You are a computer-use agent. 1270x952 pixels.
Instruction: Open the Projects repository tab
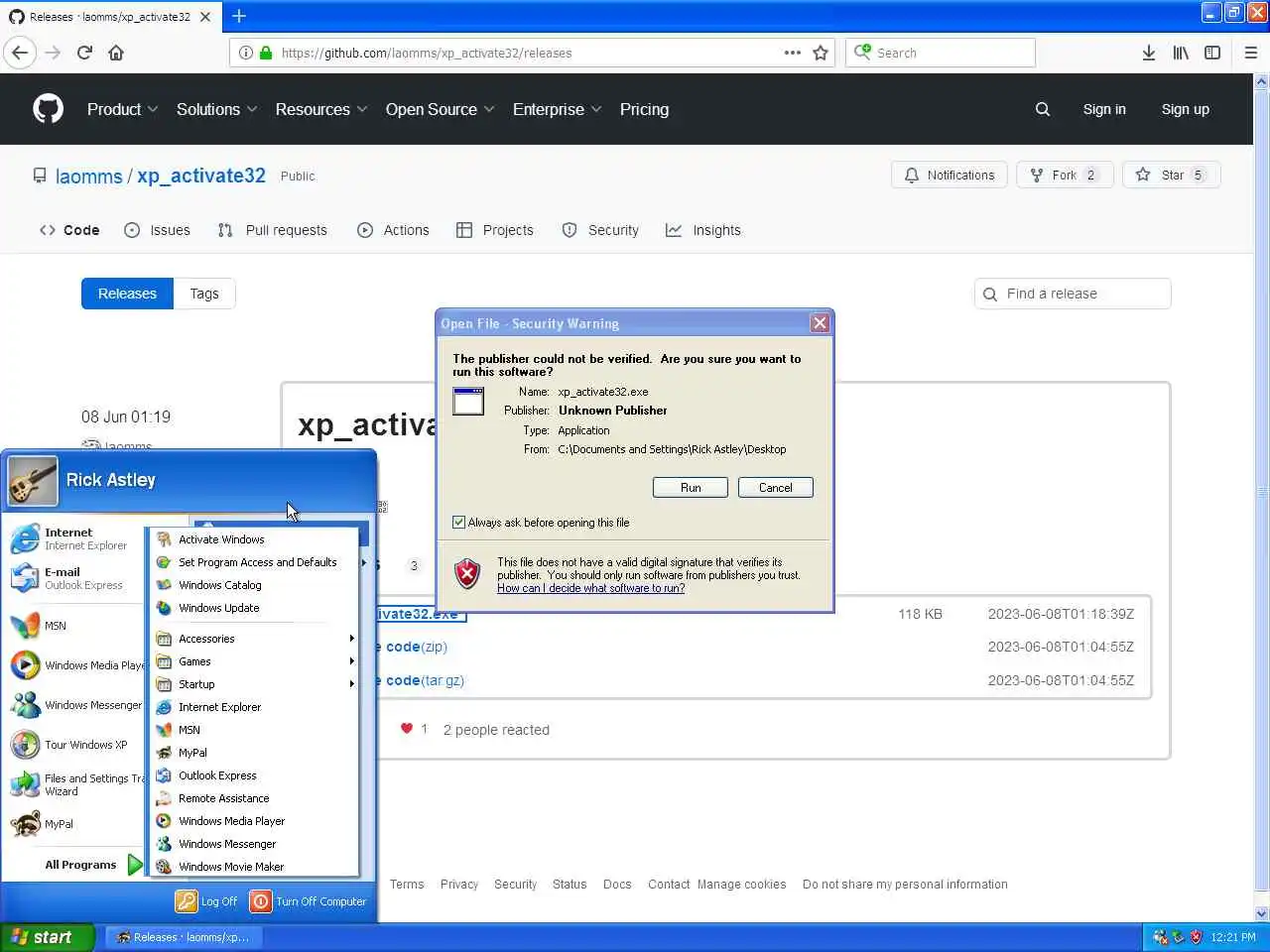[494, 230]
